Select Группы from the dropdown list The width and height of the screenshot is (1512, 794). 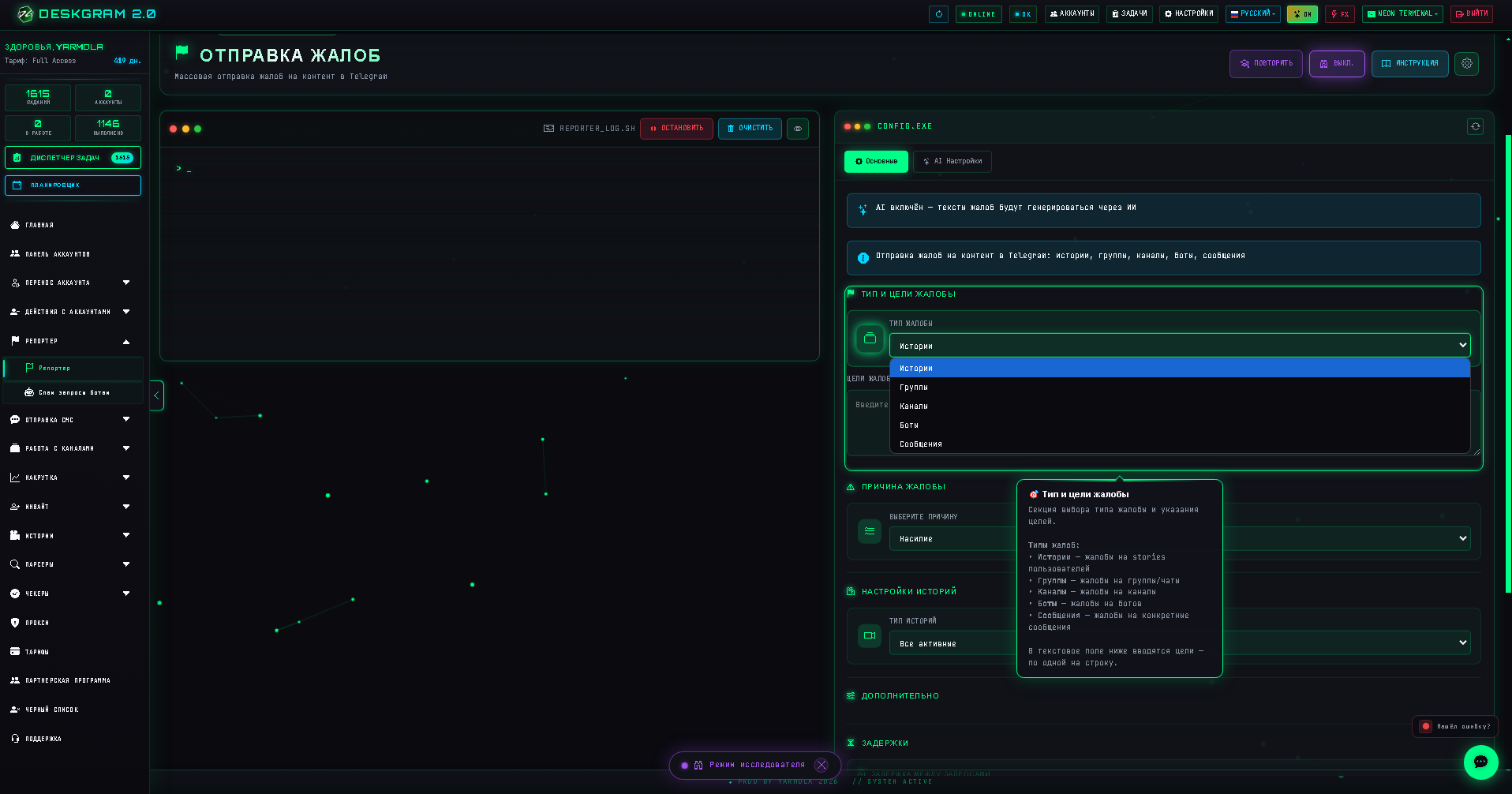pos(1180,388)
